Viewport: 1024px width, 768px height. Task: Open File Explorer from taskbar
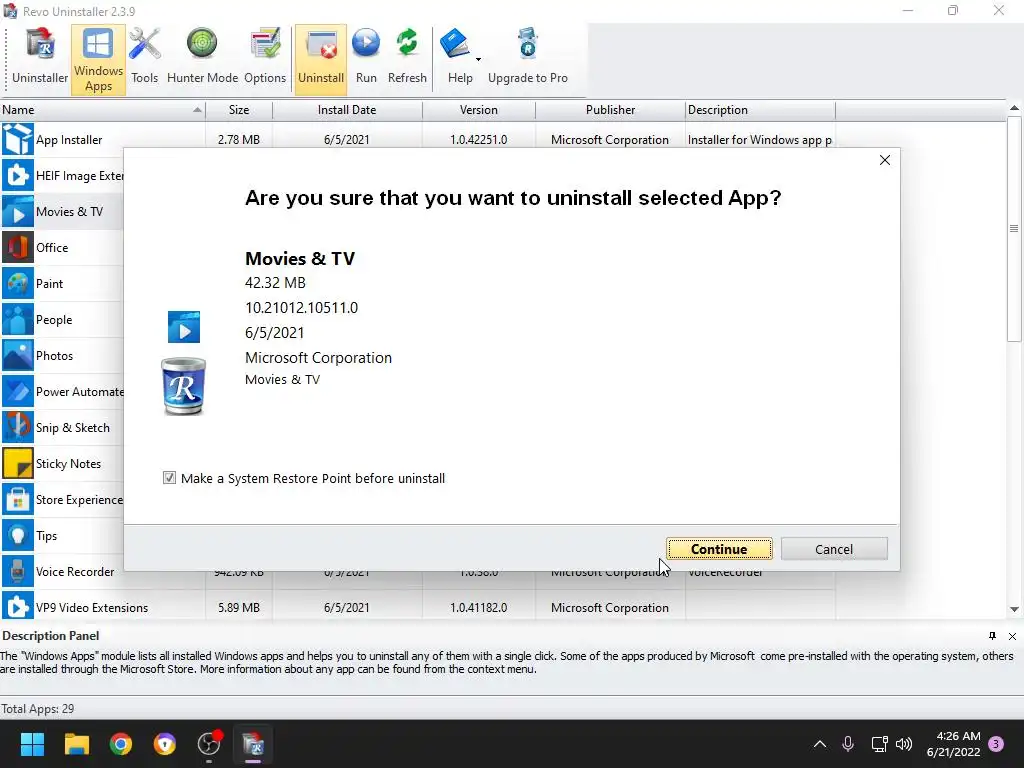click(76, 744)
